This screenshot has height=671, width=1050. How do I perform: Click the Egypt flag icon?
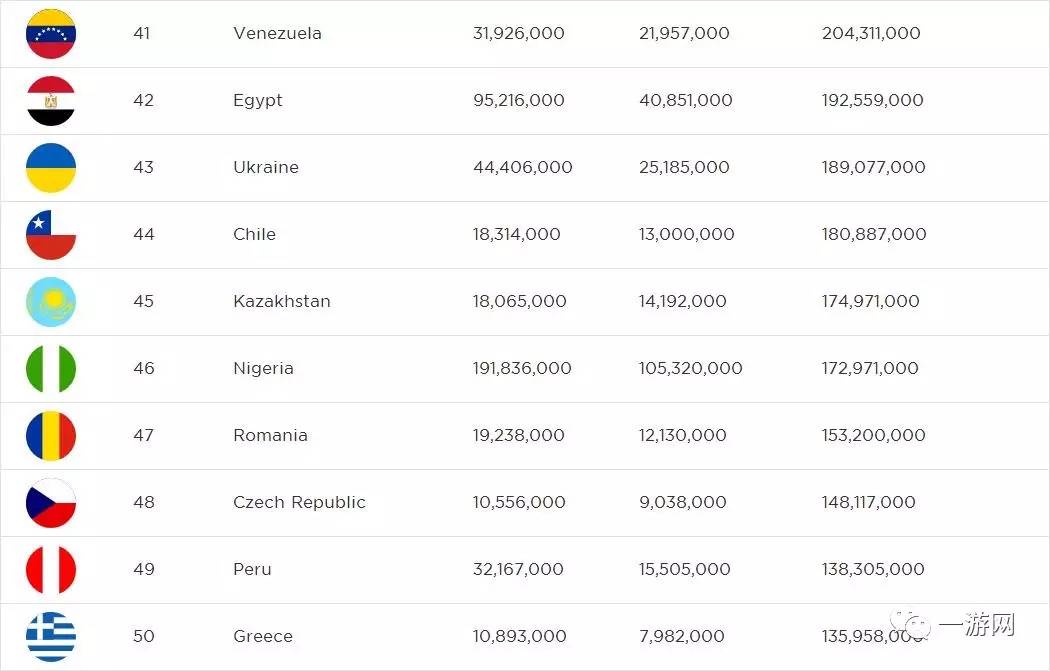(x=51, y=101)
